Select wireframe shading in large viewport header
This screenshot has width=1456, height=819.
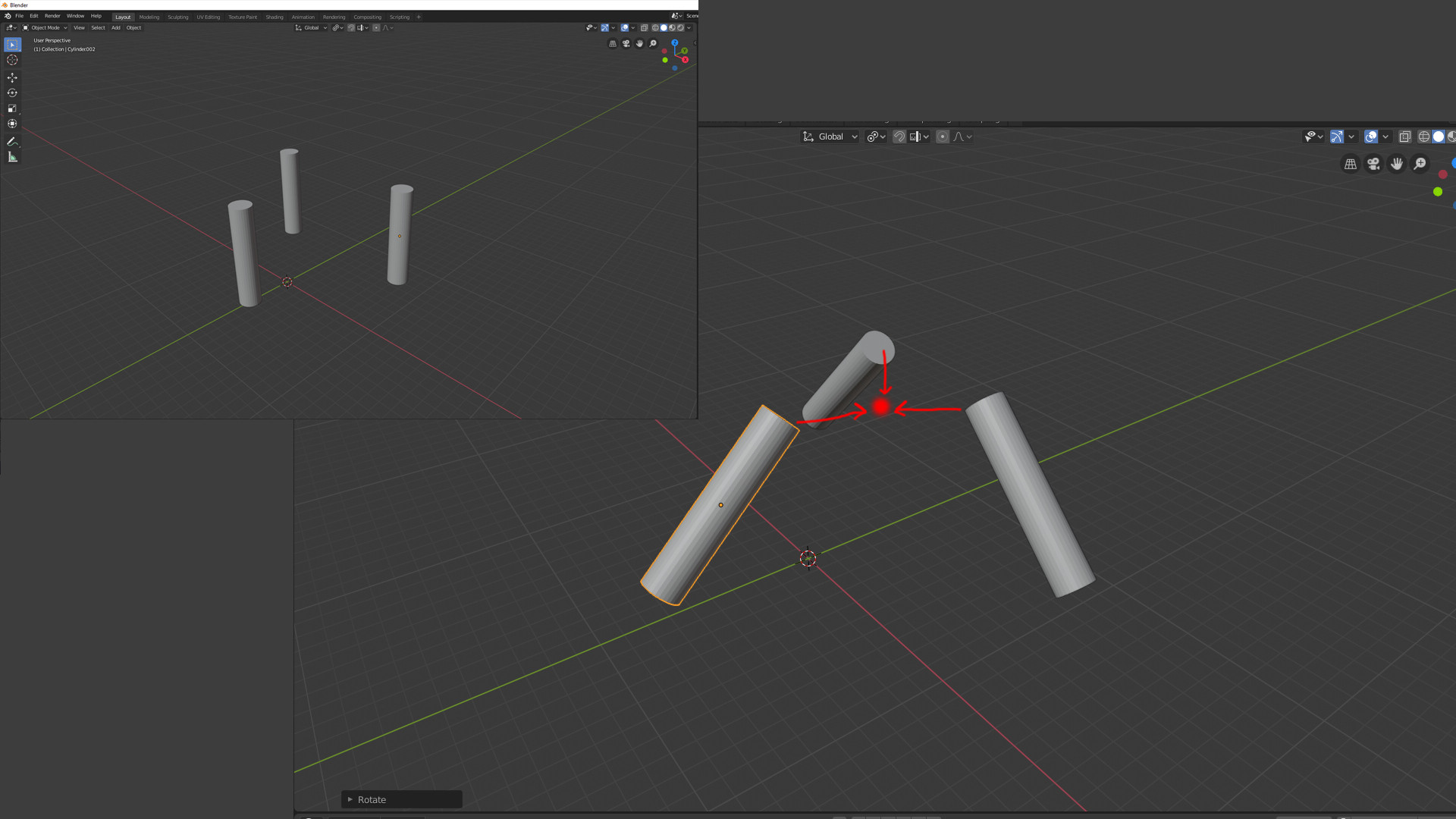[1424, 136]
